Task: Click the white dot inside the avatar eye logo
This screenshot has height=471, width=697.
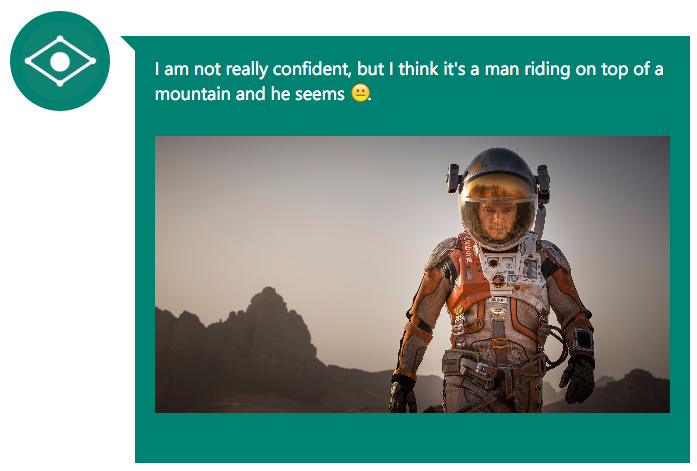Action: pyautogui.click(x=60, y=61)
